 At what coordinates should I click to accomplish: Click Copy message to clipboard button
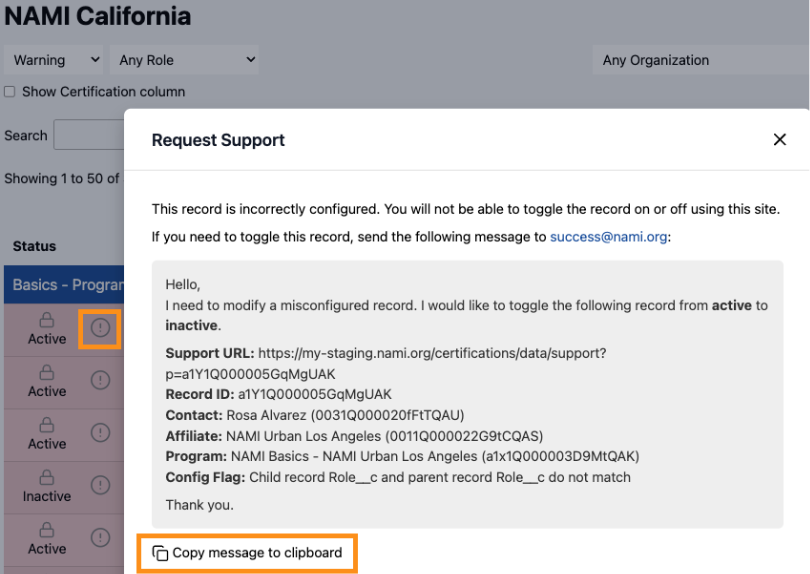(x=247, y=553)
